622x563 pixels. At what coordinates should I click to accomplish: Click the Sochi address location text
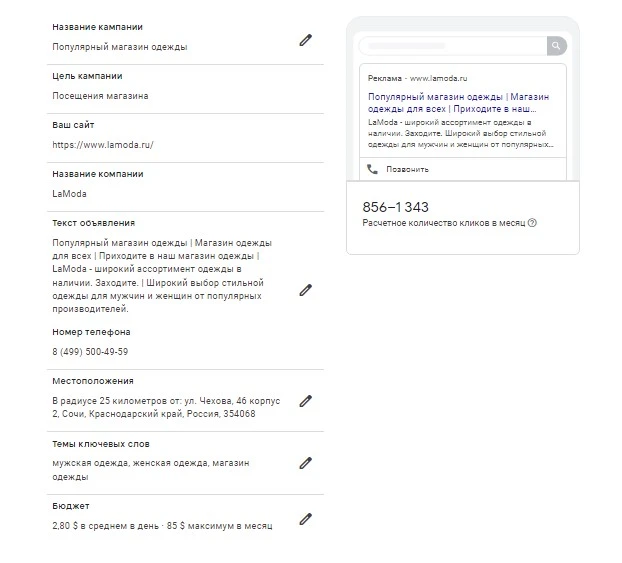[x=166, y=407]
